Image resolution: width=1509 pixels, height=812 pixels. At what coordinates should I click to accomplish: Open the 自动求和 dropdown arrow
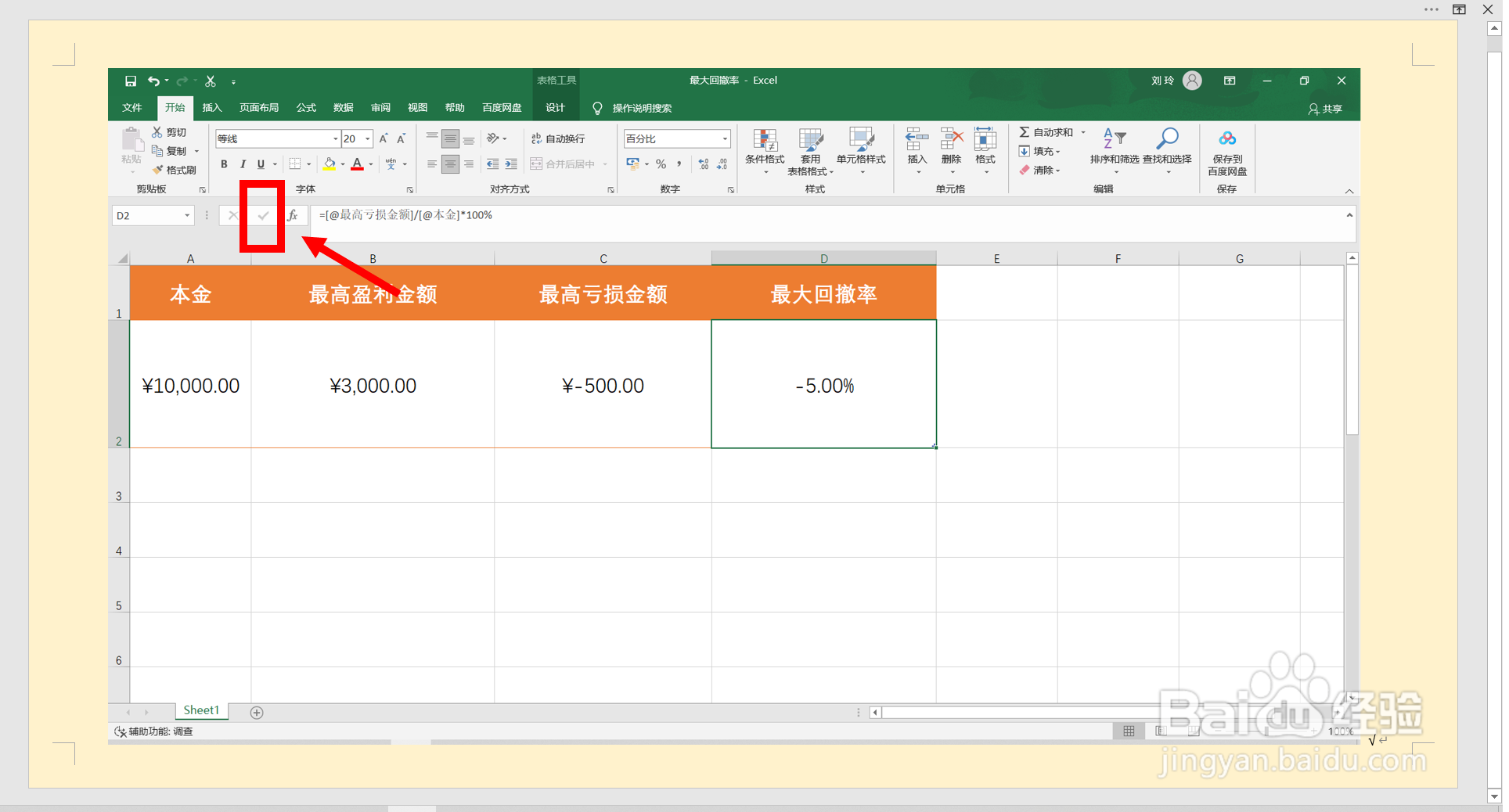click(x=1083, y=132)
